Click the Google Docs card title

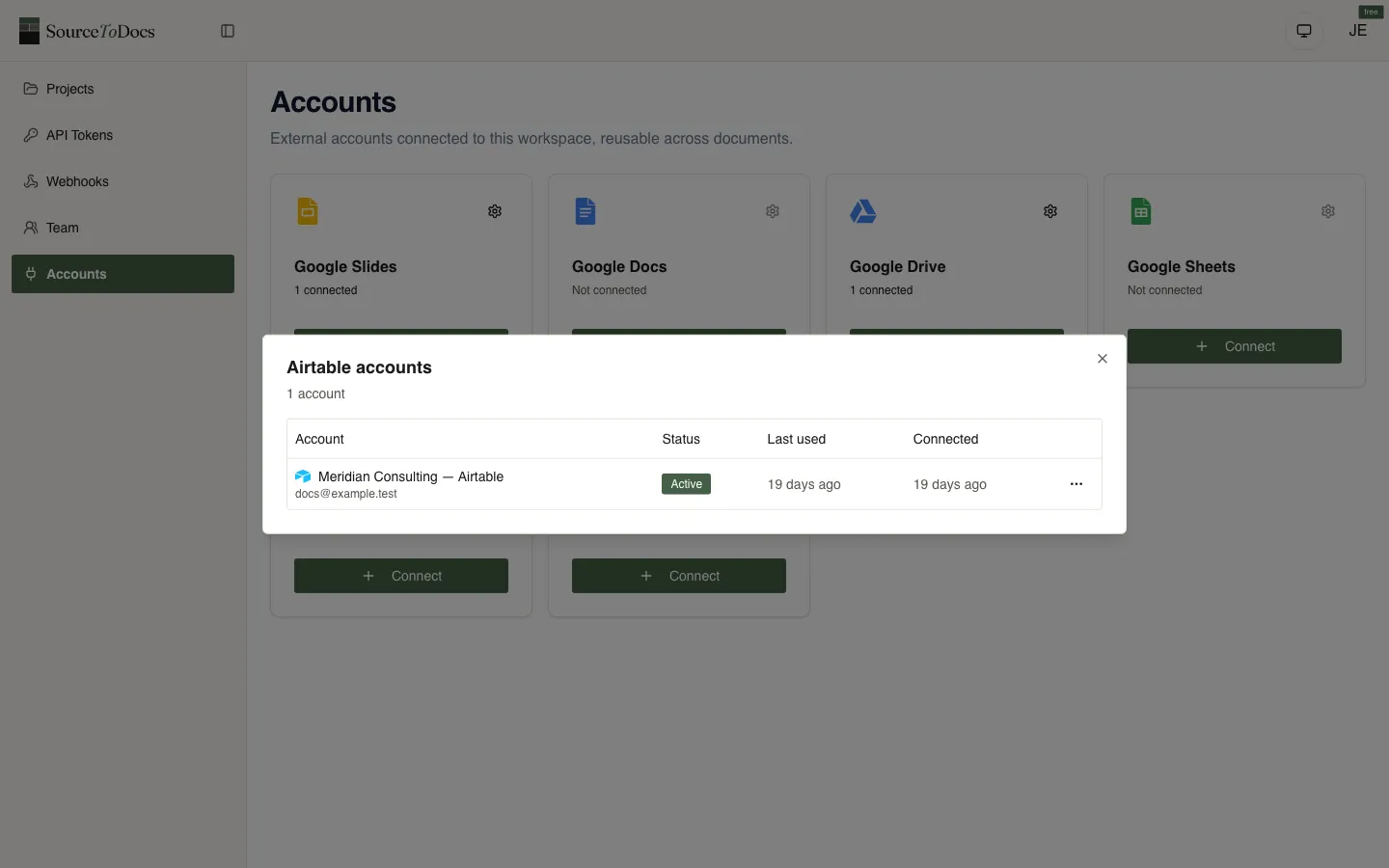point(619,266)
